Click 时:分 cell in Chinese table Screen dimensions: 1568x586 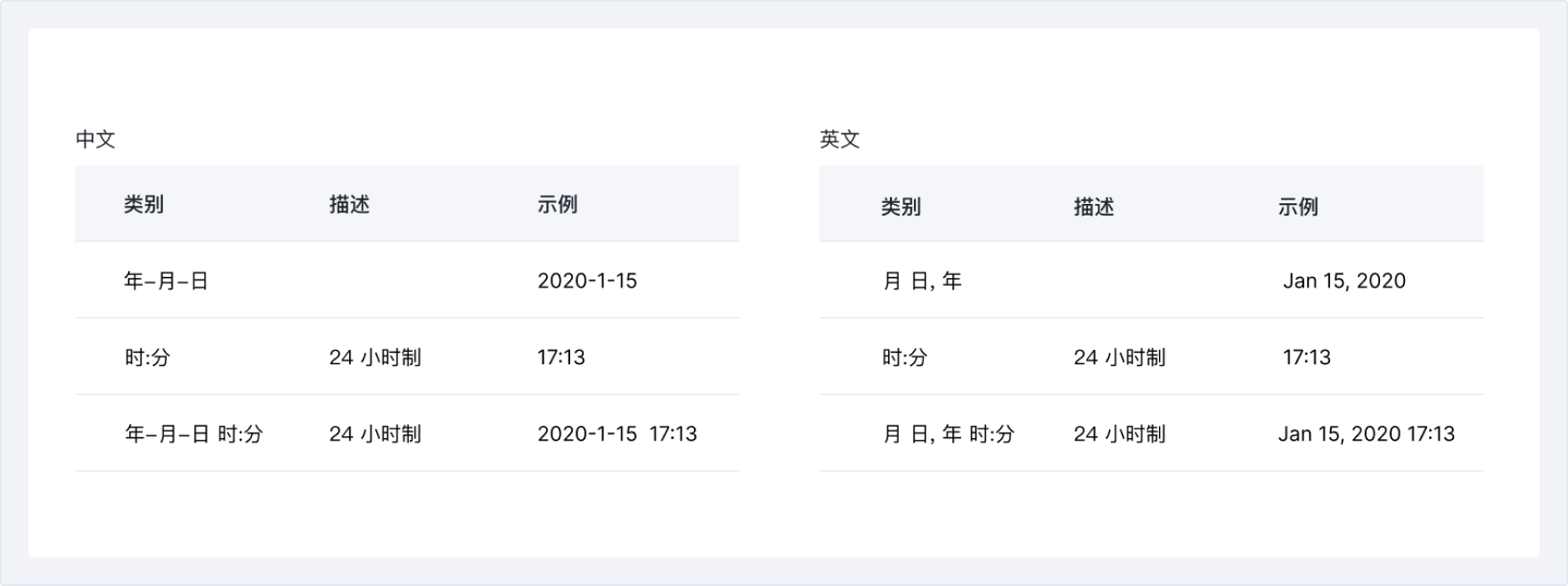(x=147, y=358)
